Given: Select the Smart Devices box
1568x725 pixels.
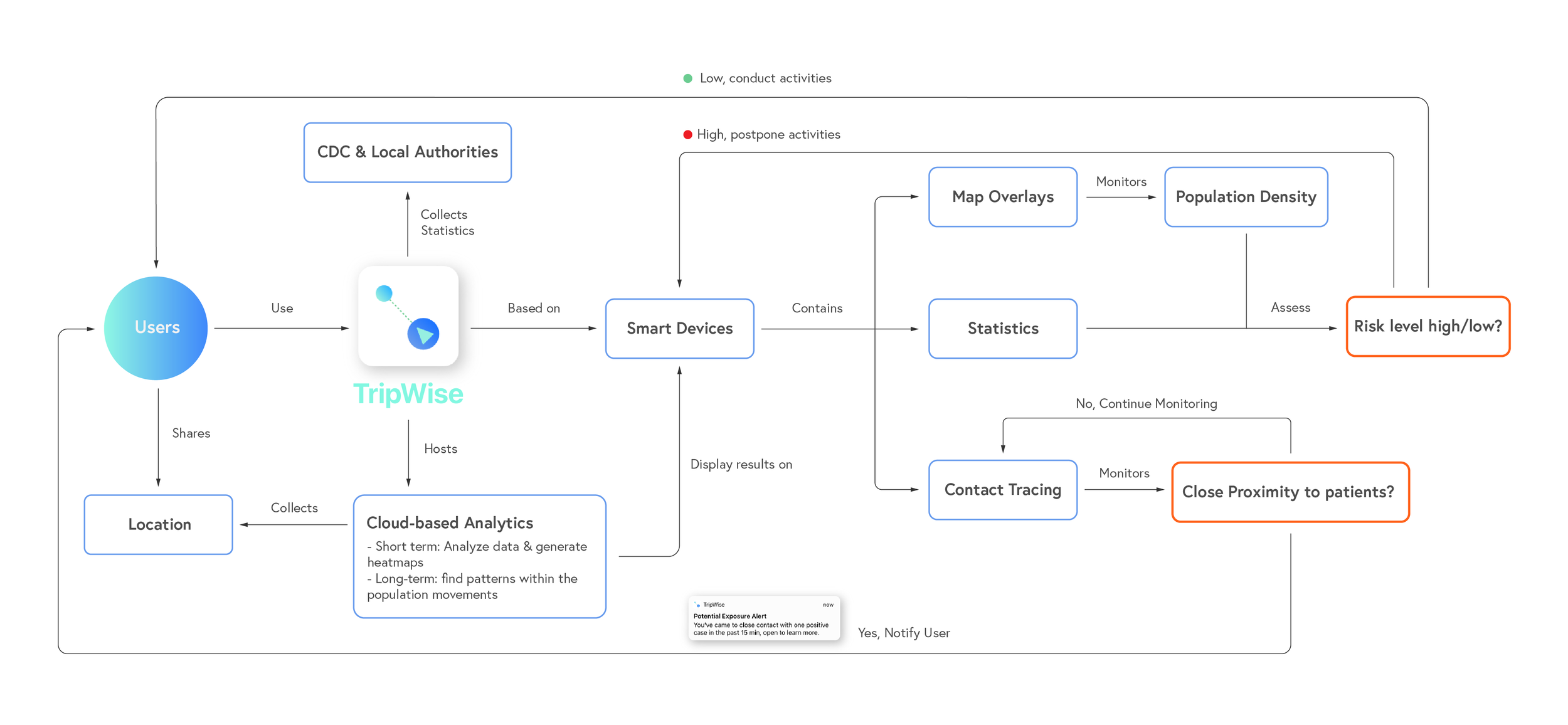Looking at the screenshot, I should coord(679,329).
